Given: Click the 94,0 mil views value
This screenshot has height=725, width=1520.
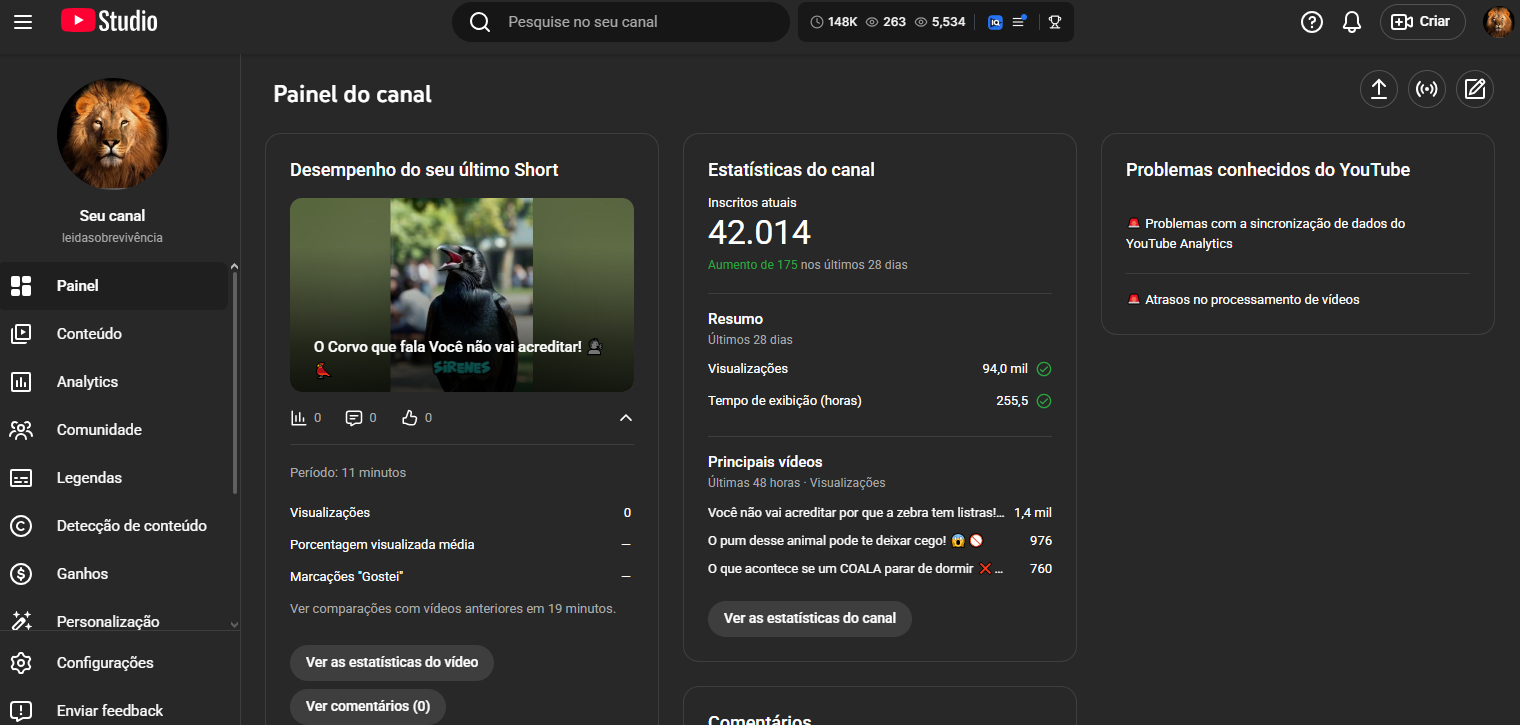Looking at the screenshot, I should pyautogui.click(x=1005, y=369).
